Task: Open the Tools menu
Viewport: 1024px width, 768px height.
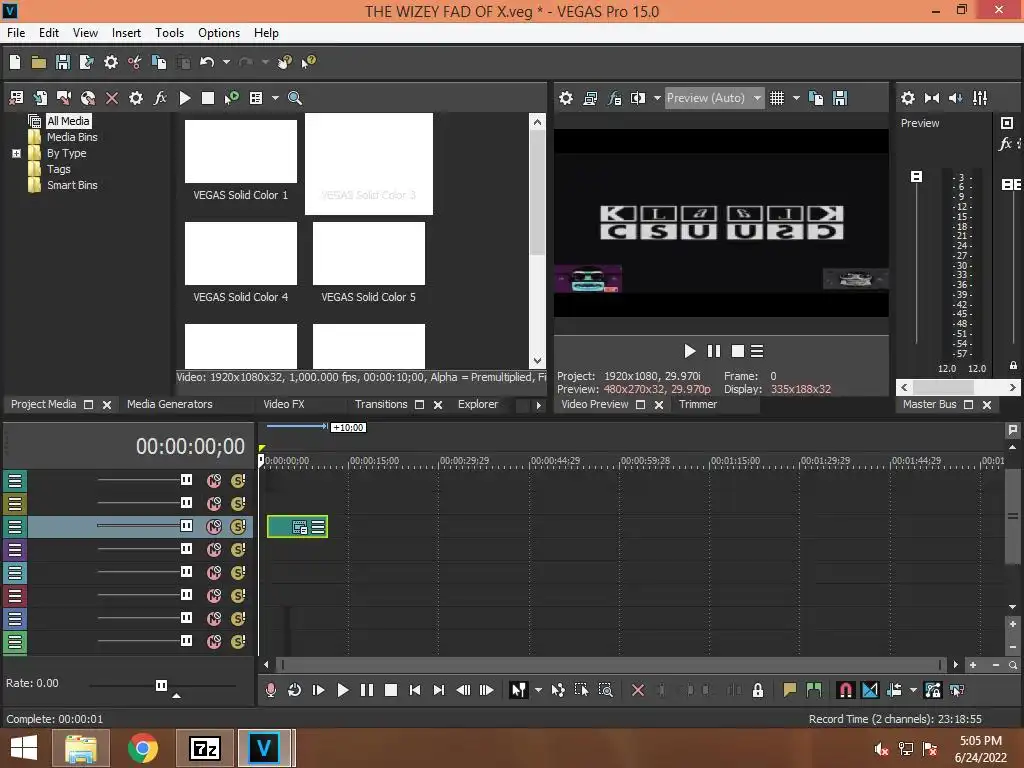Action: click(x=169, y=33)
